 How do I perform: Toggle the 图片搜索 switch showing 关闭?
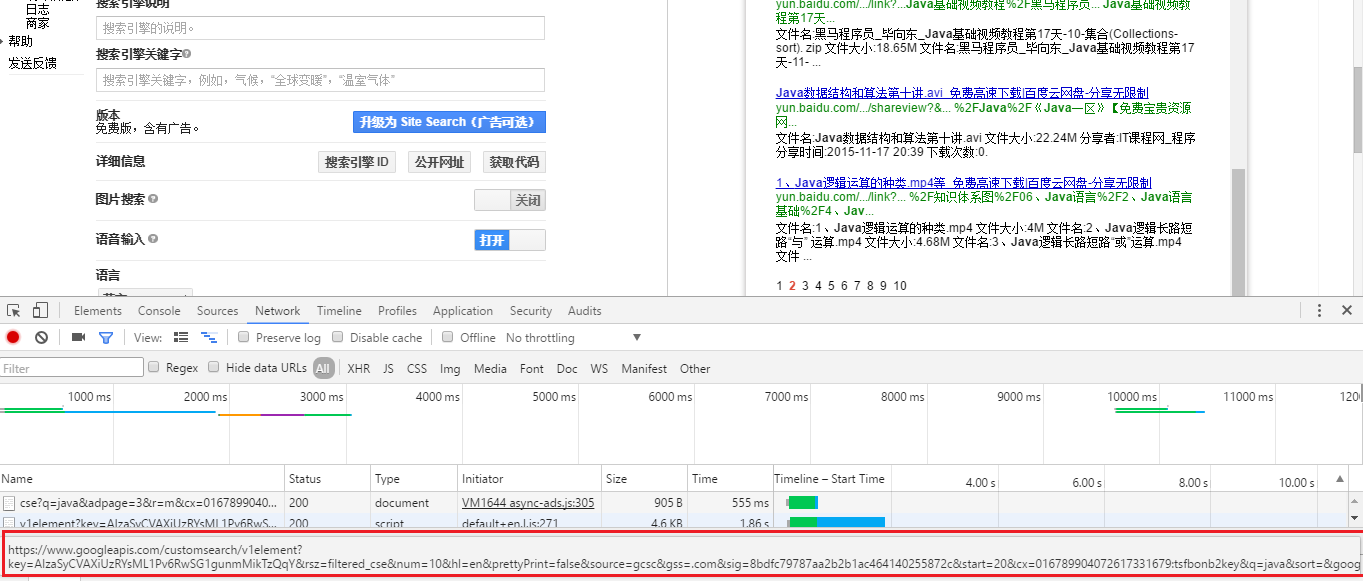[x=510, y=200]
